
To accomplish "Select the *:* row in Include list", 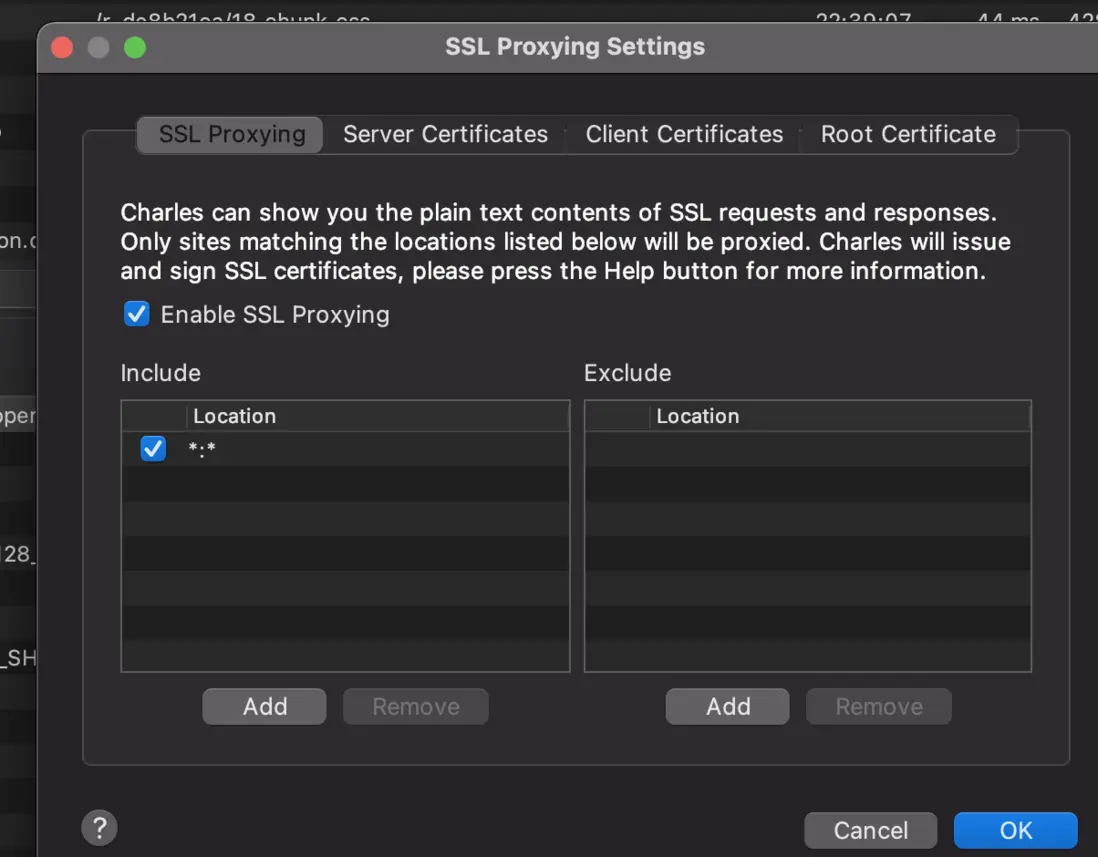I will [x=346, y=449].
